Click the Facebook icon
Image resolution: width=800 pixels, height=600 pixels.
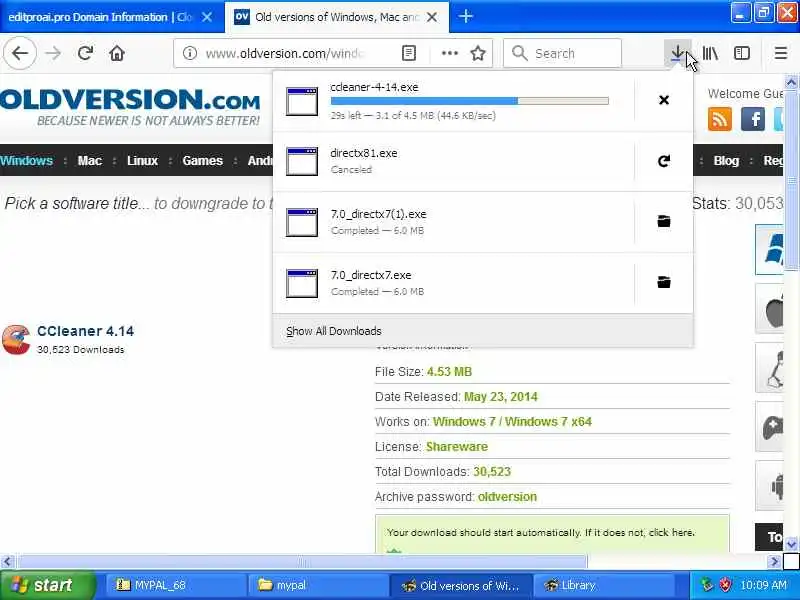(753, 119)
